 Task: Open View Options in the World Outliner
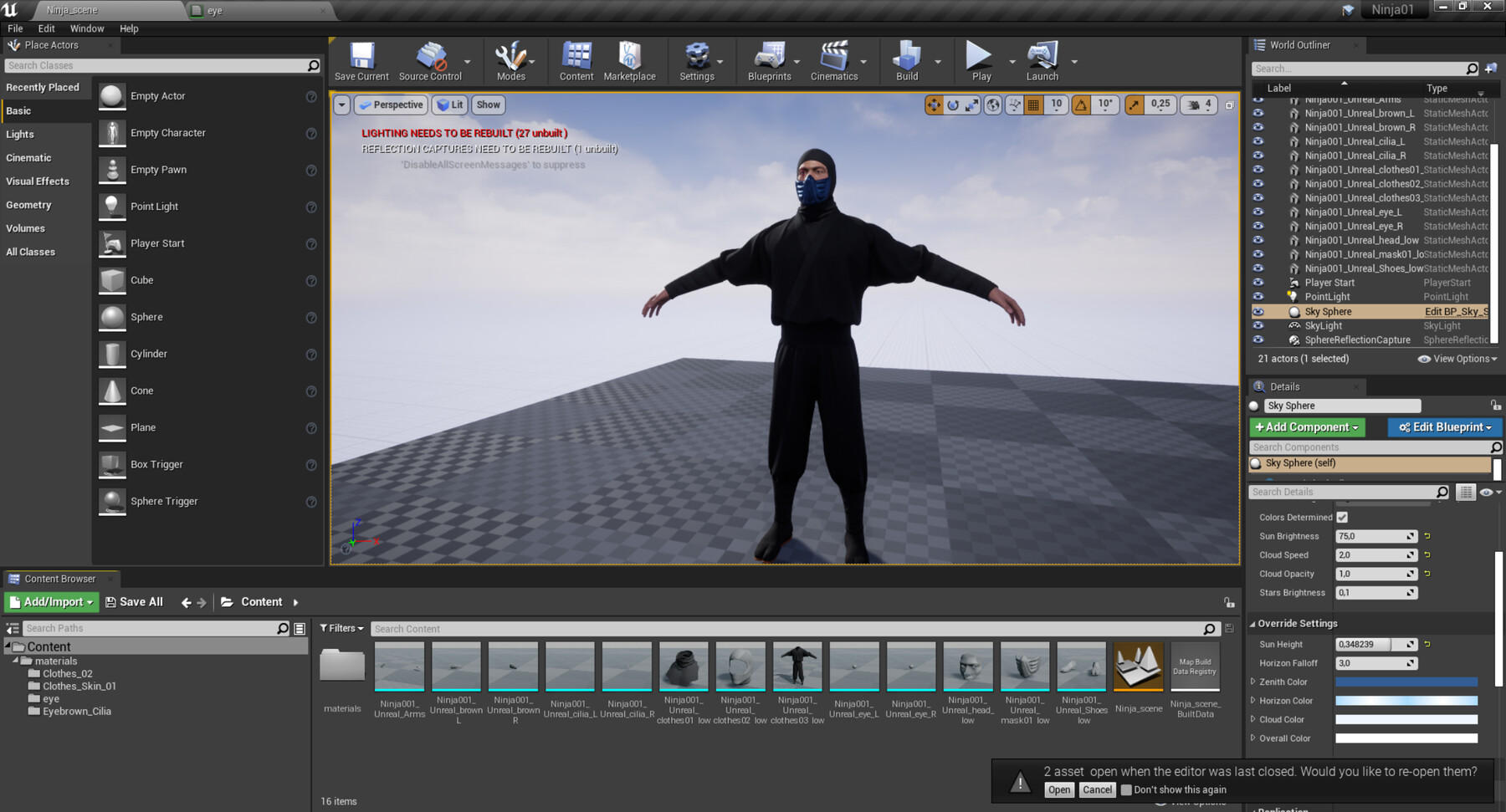pyautogui.click(x=1456, y=358)
